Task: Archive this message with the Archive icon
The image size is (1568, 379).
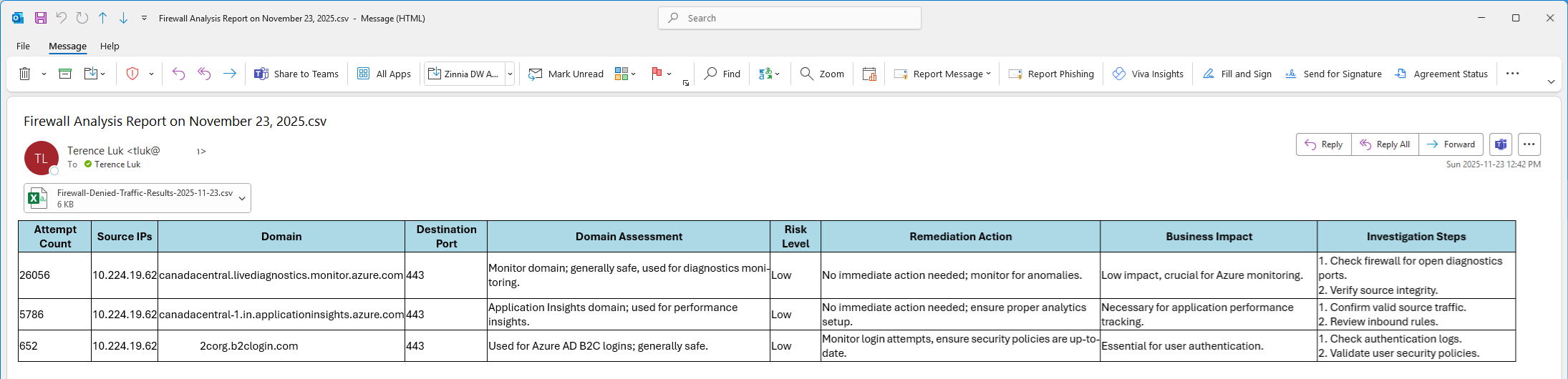Action: pyautogui.click(x=65, y=74)
